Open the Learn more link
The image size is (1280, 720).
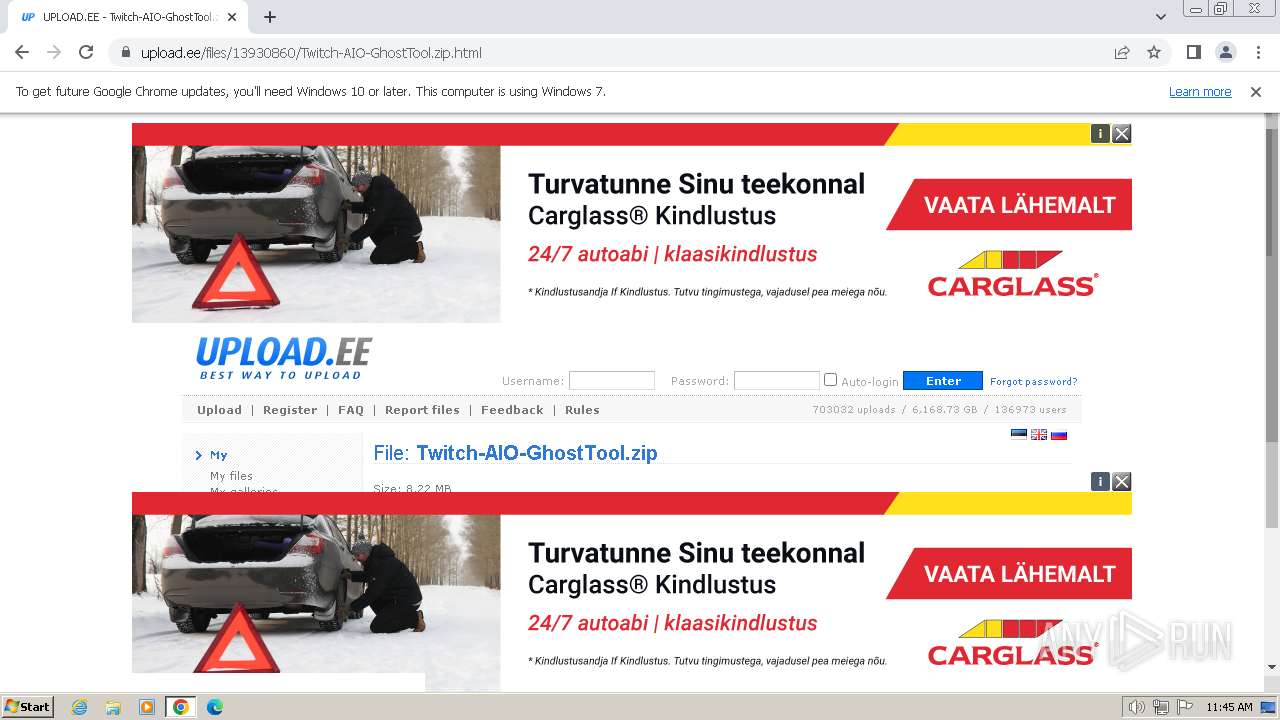tap(1200, 91)
